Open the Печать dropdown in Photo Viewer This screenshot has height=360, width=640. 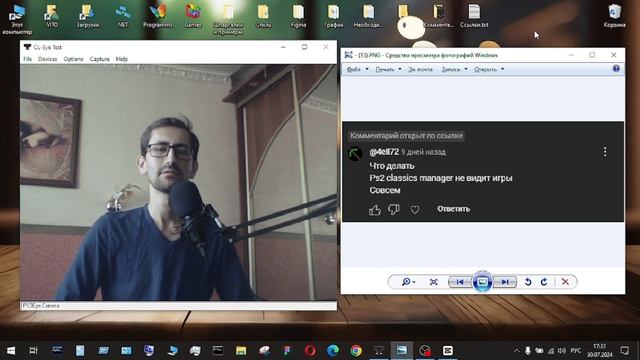coord(388,69)
